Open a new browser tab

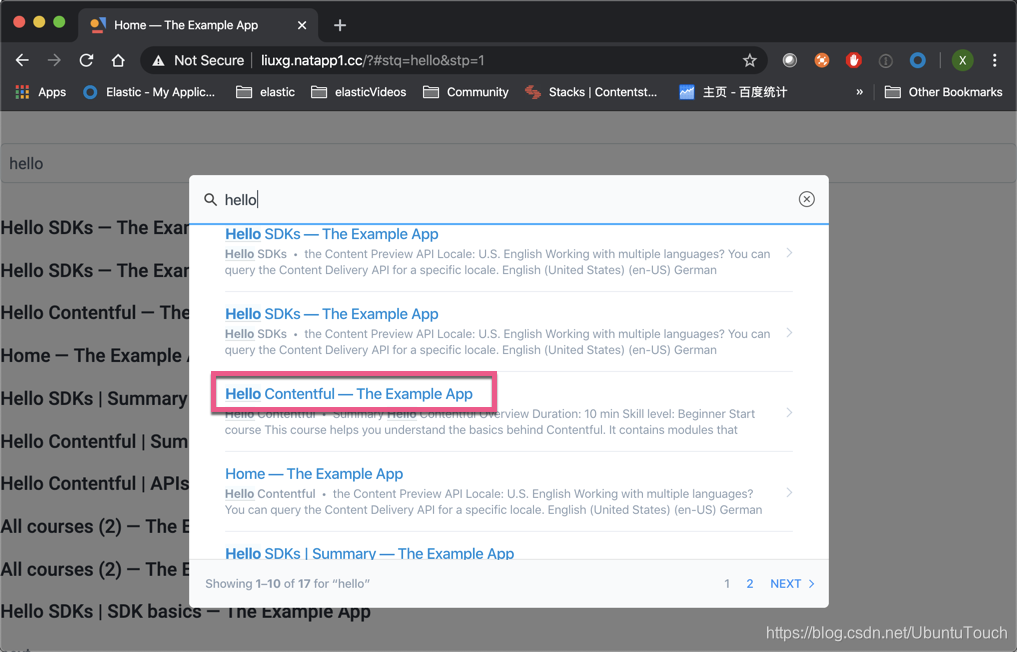(x=340, y=25)
